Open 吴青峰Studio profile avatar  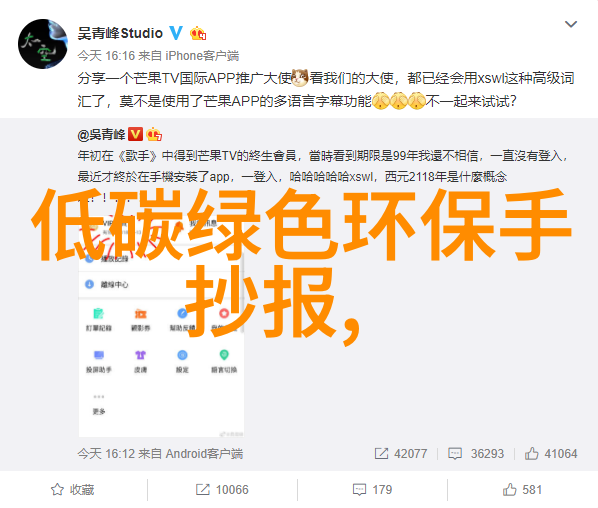tap(43, 44)
